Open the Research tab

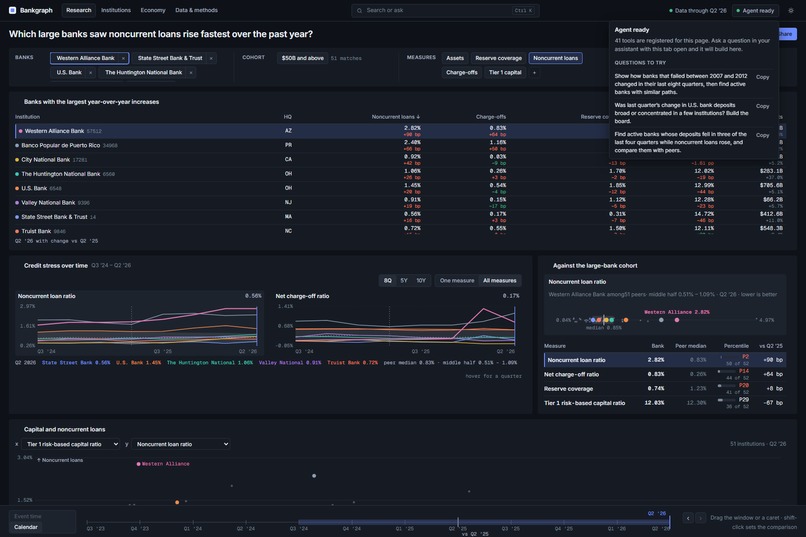(x=79, y=10)
